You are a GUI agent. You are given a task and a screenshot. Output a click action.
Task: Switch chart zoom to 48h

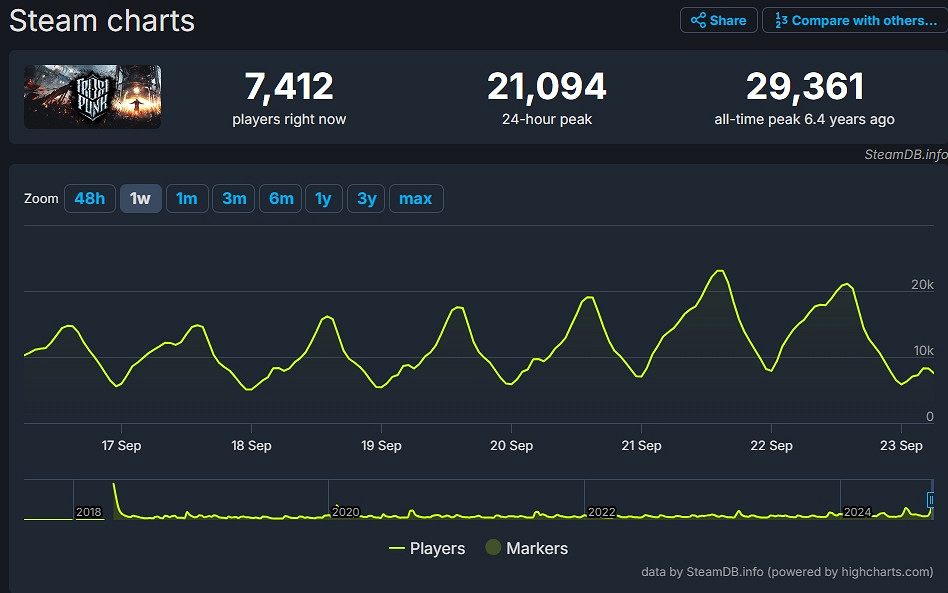pos(89,198)
